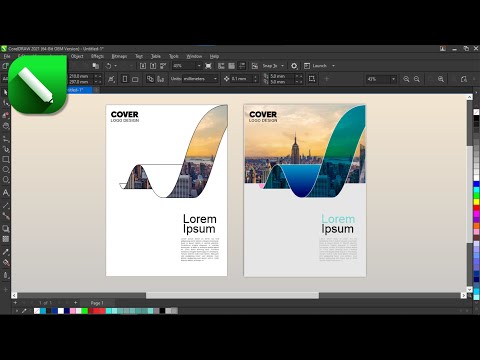480x360 pixels.
Task: Pick blue swatch in right palette
Action: click(476, 184)
